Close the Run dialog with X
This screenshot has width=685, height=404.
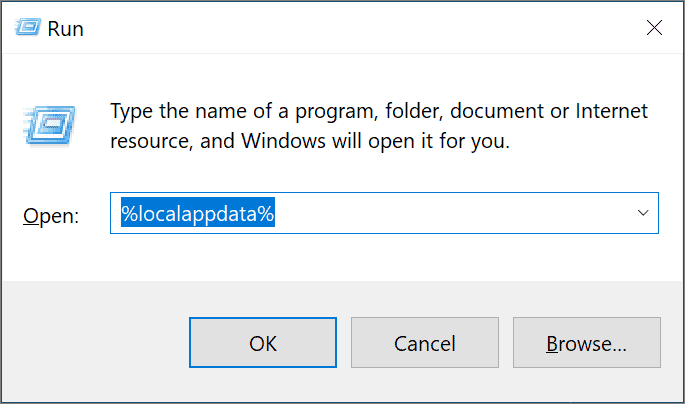pyautogui.click(x=654, y=28)
